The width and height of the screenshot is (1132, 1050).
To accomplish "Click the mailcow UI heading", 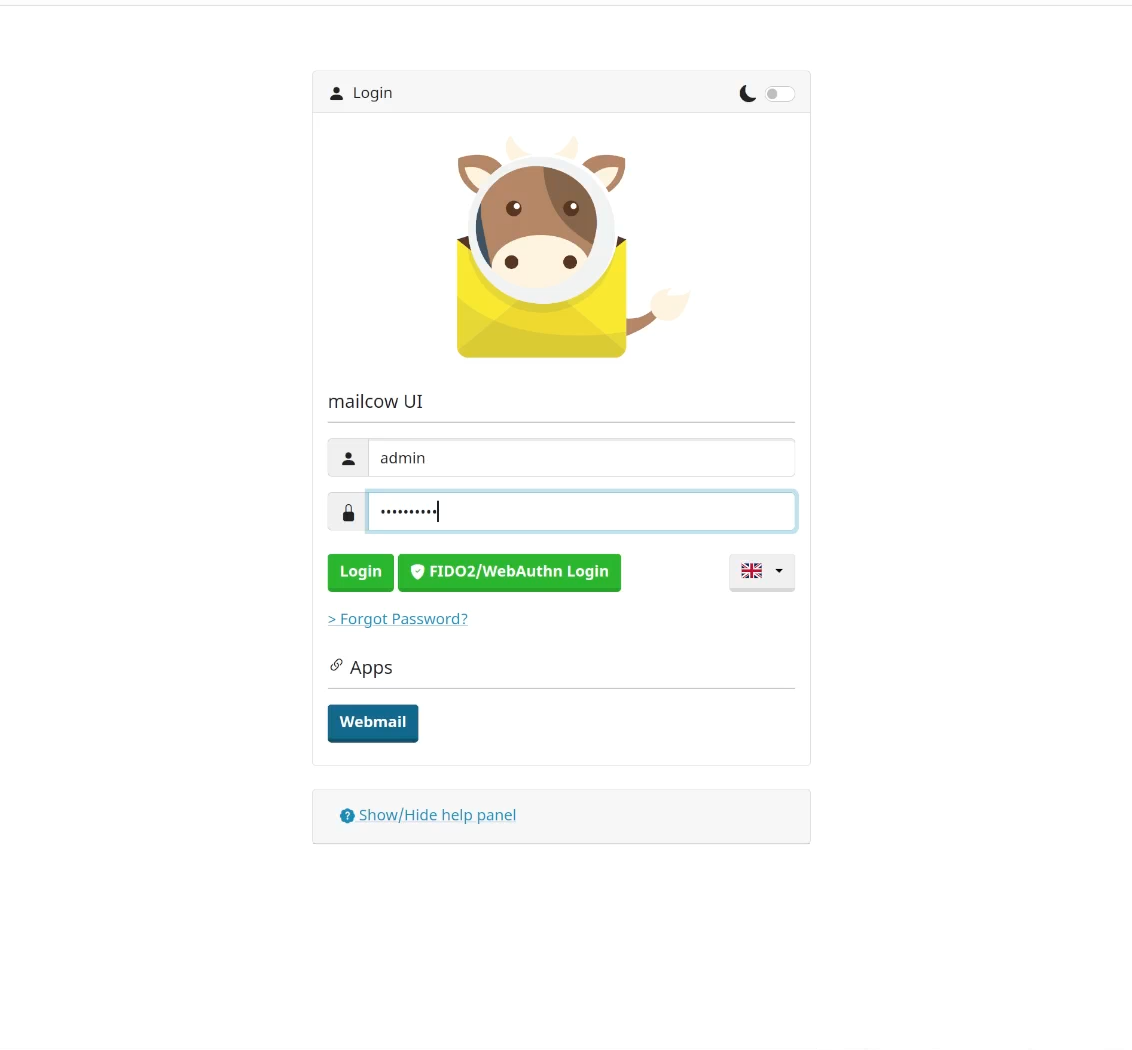I will (375, 402).
